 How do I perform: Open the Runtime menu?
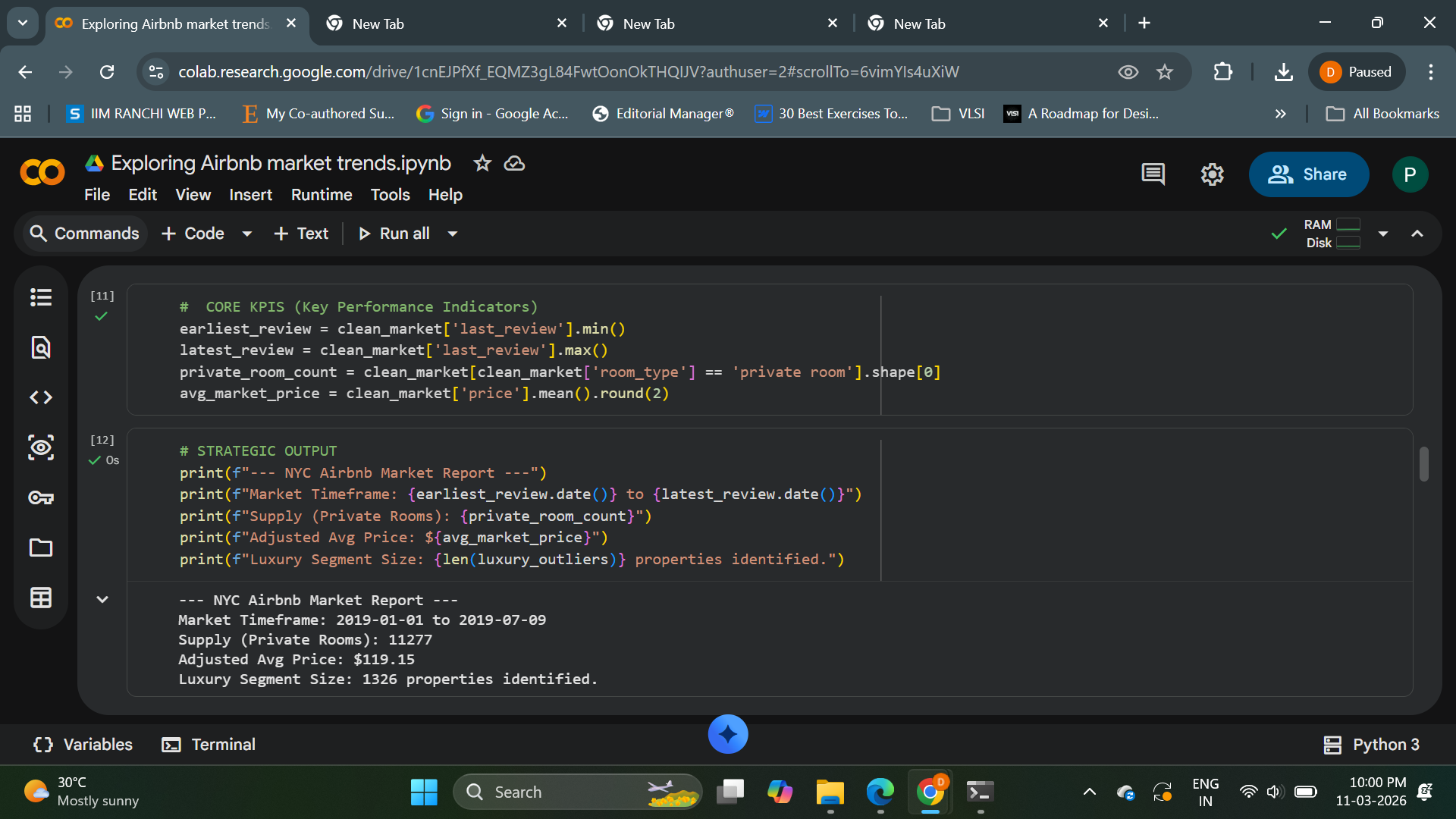click(322, 195)
